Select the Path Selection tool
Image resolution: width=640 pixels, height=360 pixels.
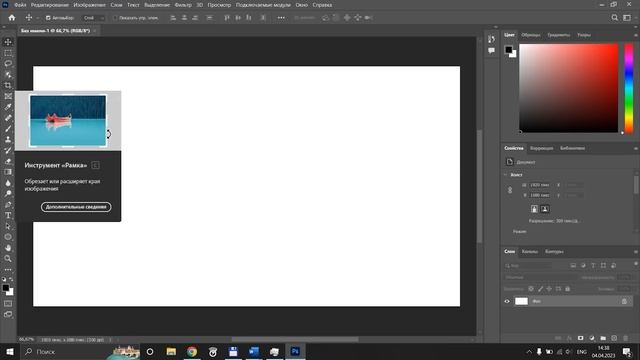8,226
